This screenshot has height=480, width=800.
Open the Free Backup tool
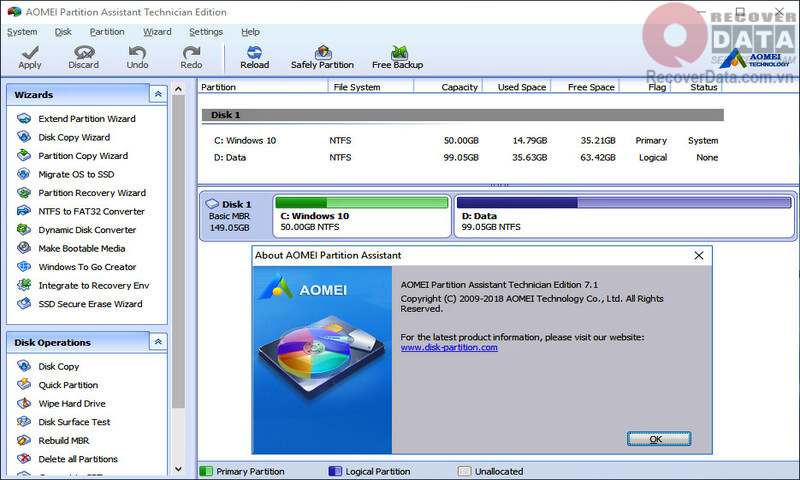397,57
